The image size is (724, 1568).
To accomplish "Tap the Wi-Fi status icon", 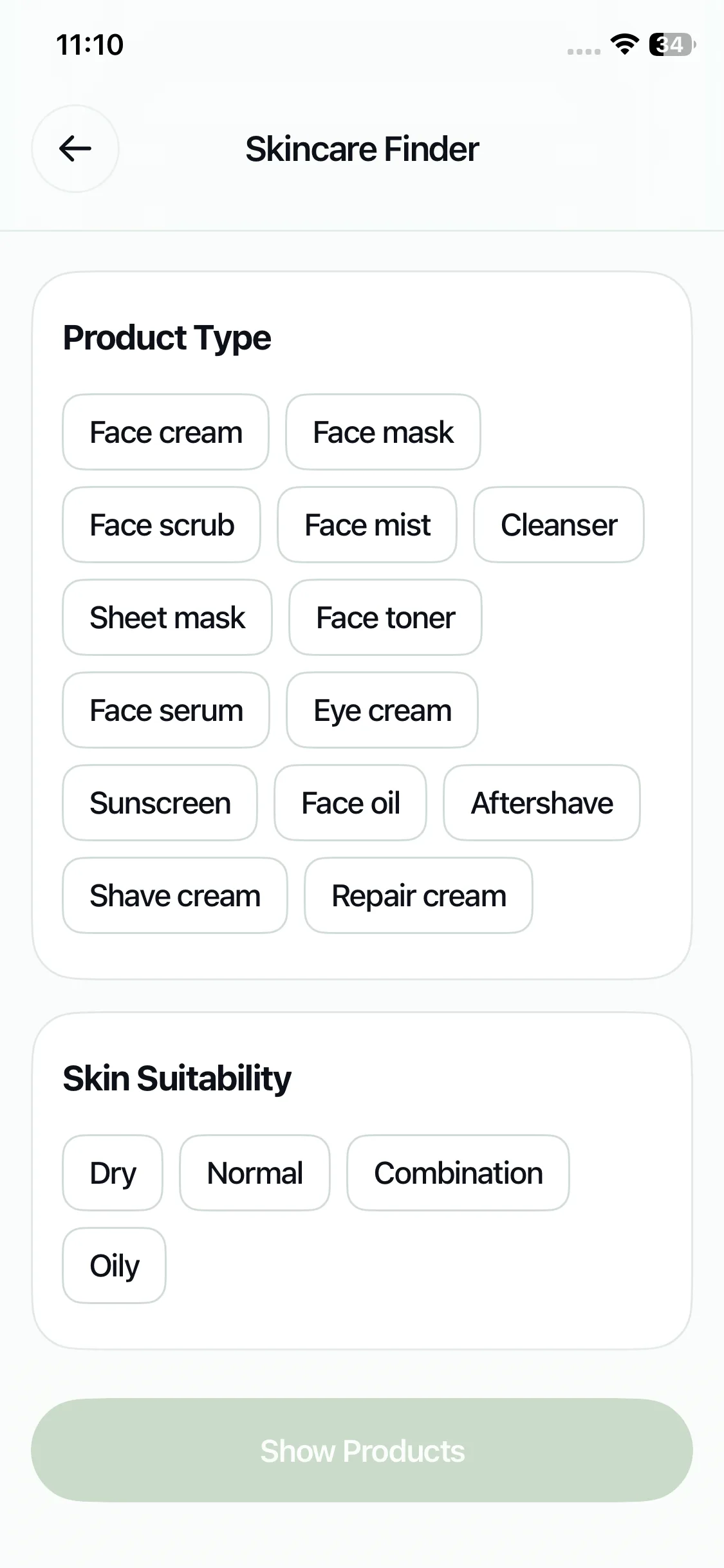I will [624, 44].
